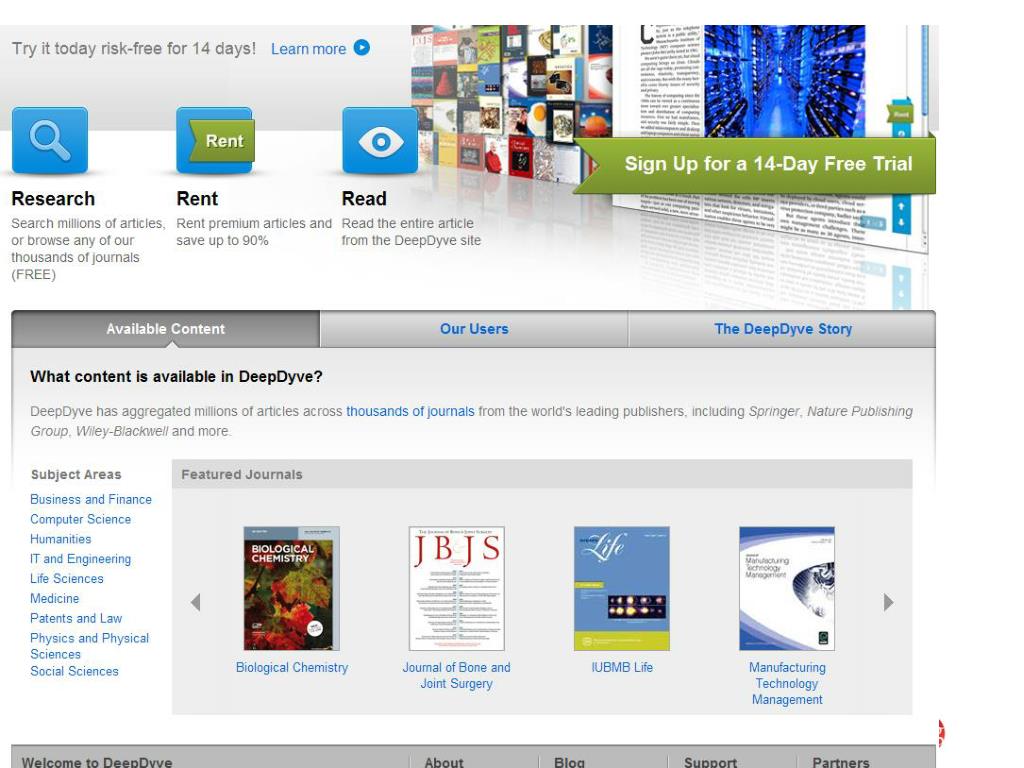Image resolution: width=1024 pixels, height=768 pixels.
Task: Open the Humanities subject area
Action: pyautogui.click(x=61, y=539)
